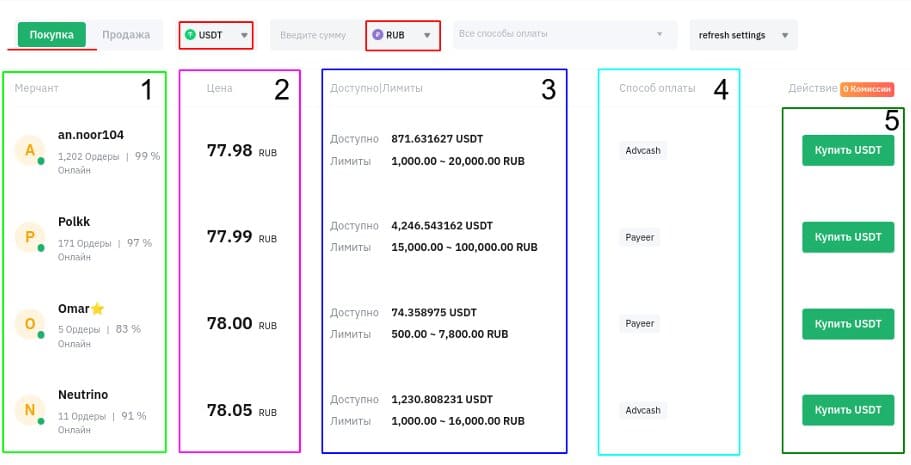Image resolution: width=911 pixels, height=465 pixels.
Task: Open the refresh settings dropdown
Action: click(x=744, y=35)
